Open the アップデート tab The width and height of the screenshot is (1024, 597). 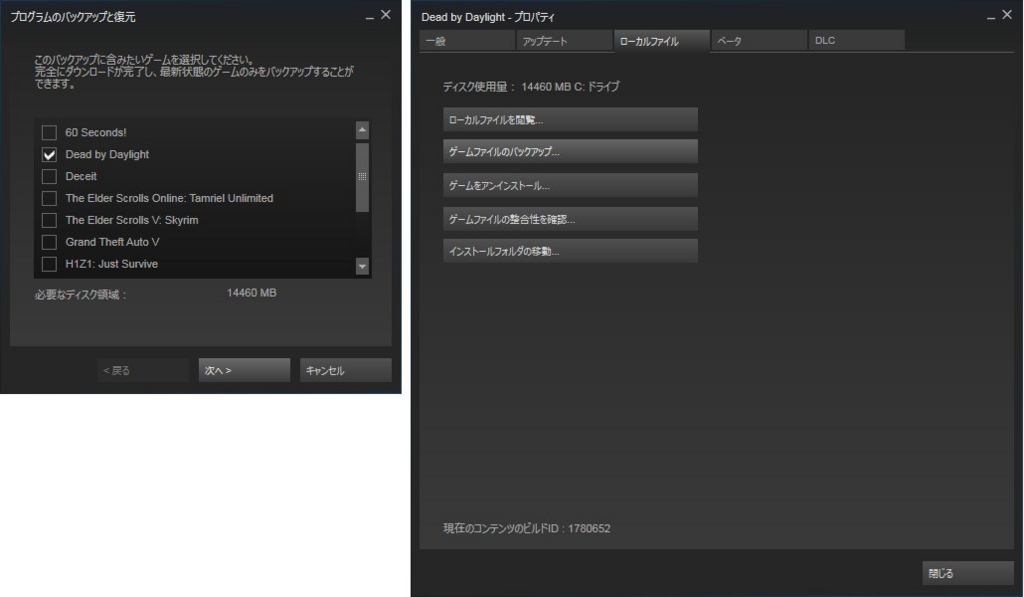[564, 40]
